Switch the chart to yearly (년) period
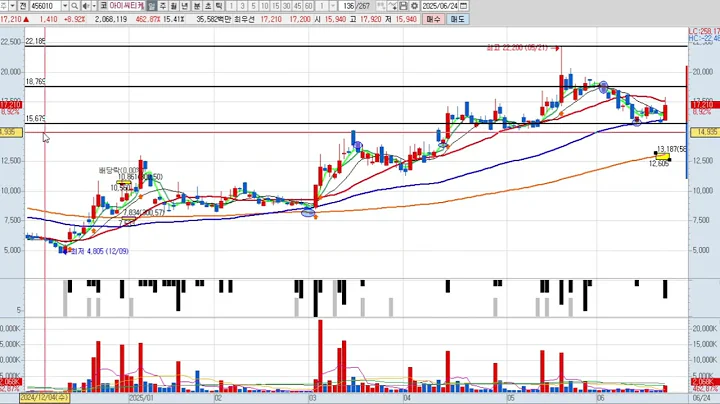This screenshot has height=404, width=720. (x=185, y=6)
